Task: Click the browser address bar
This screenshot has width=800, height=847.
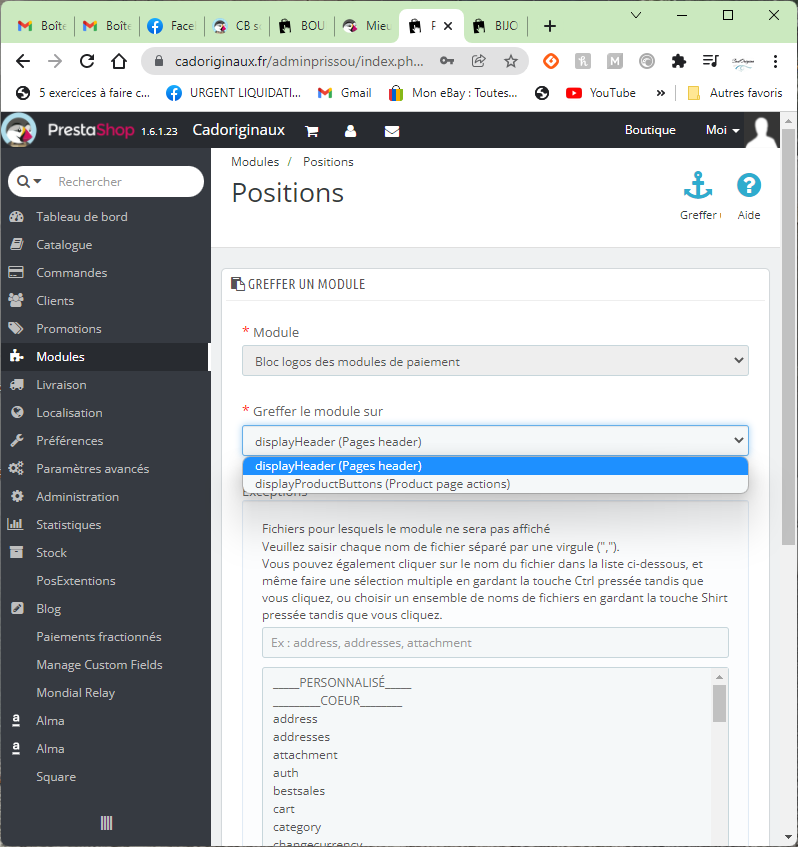Action: pyautogui.click(x=299, y=61)
